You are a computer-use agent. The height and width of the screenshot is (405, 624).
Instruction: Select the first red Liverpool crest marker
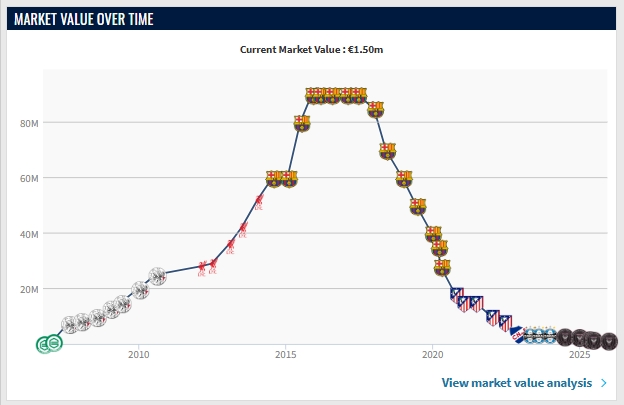coord(202,267)
